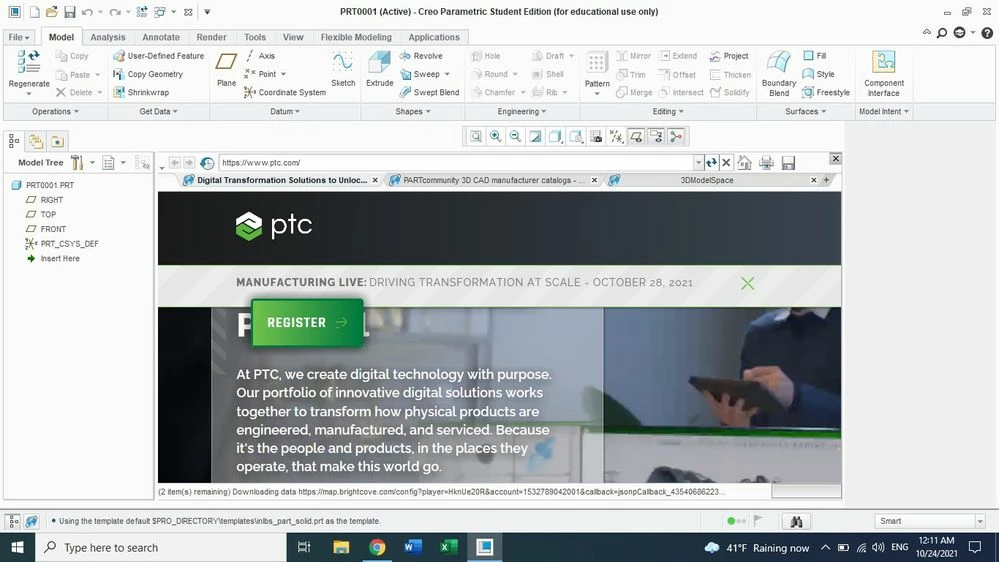Select the Revolve tool
Image resolution: width=999 pixels, height=562 pixels.
coord(421,56)
